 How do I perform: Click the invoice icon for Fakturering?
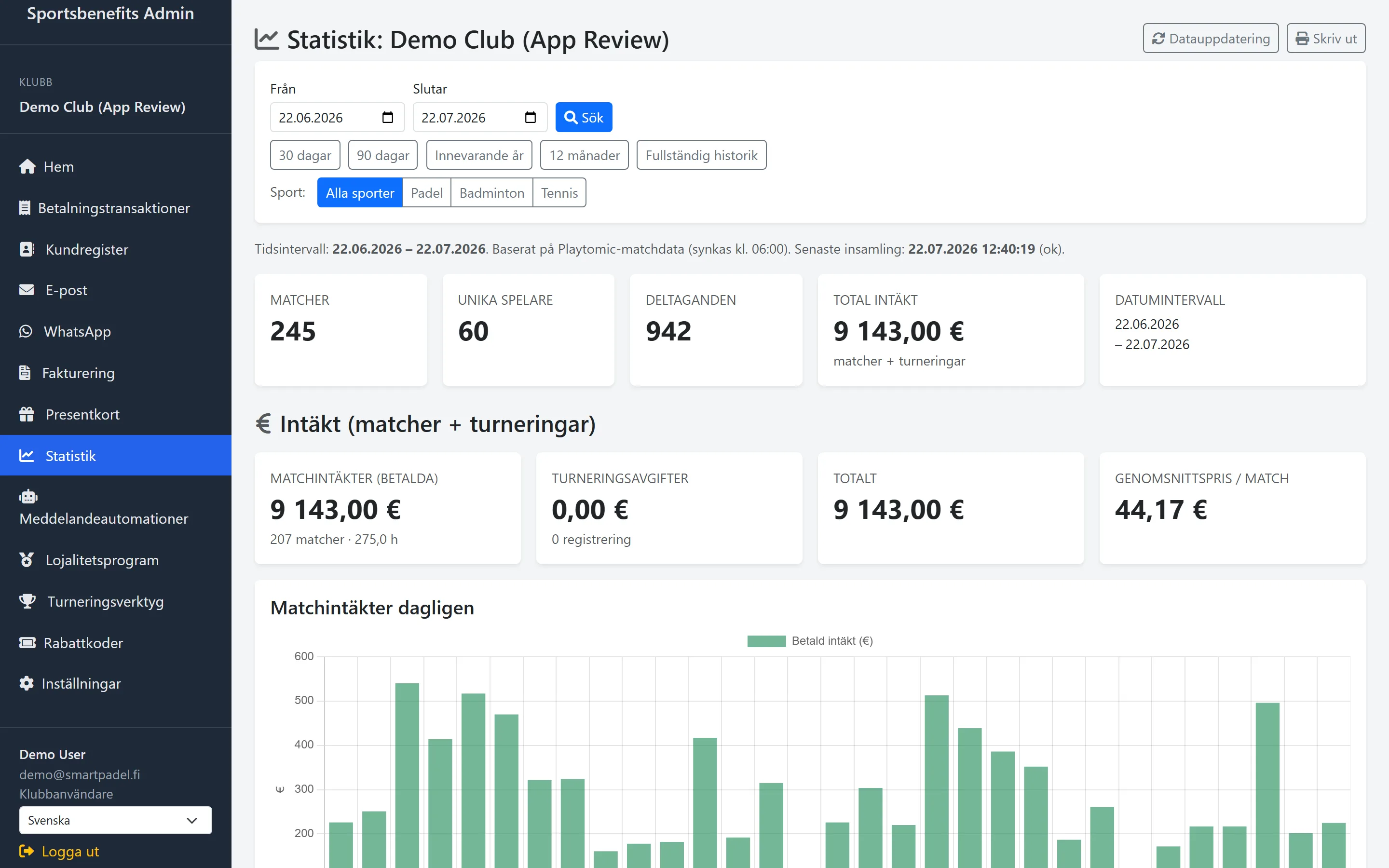25,373
